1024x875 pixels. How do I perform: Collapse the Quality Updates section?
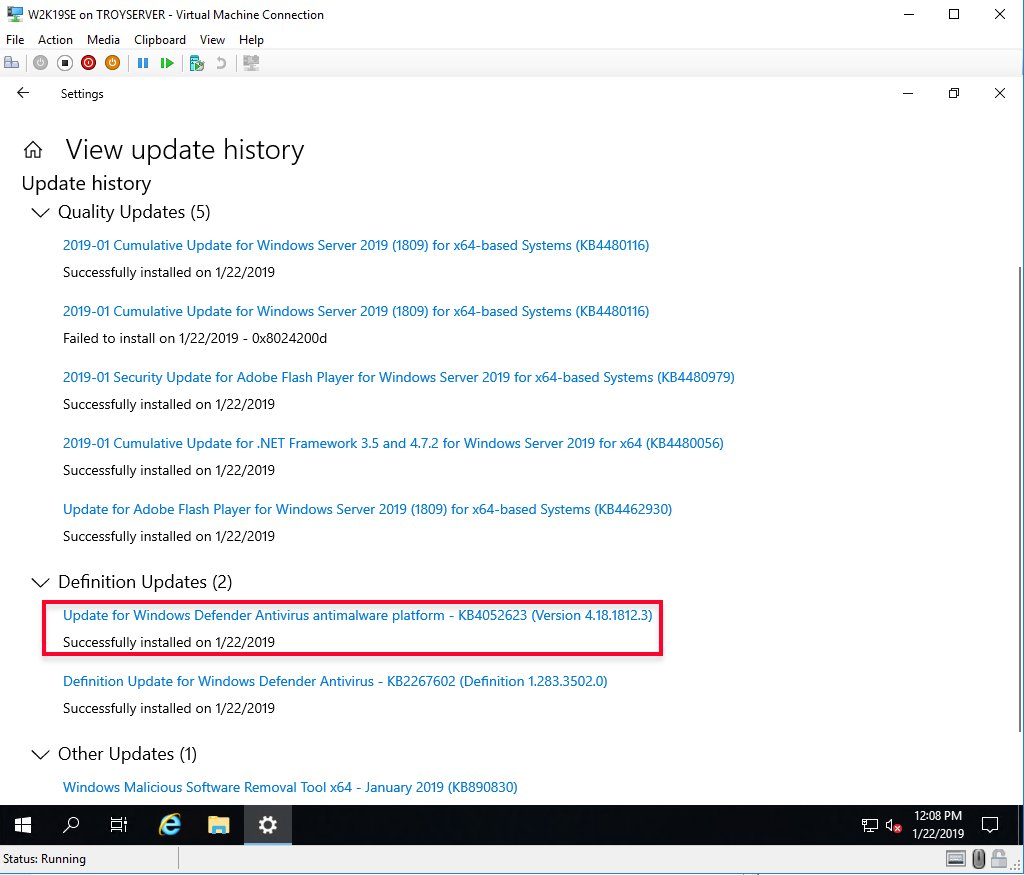coord(40,213)
